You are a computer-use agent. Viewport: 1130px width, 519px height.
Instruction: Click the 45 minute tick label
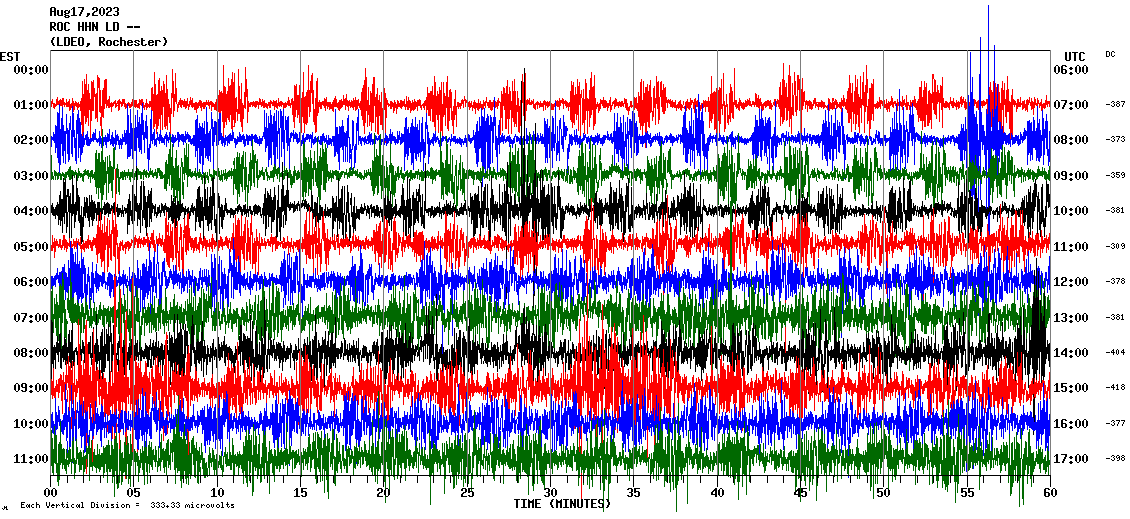800,493
